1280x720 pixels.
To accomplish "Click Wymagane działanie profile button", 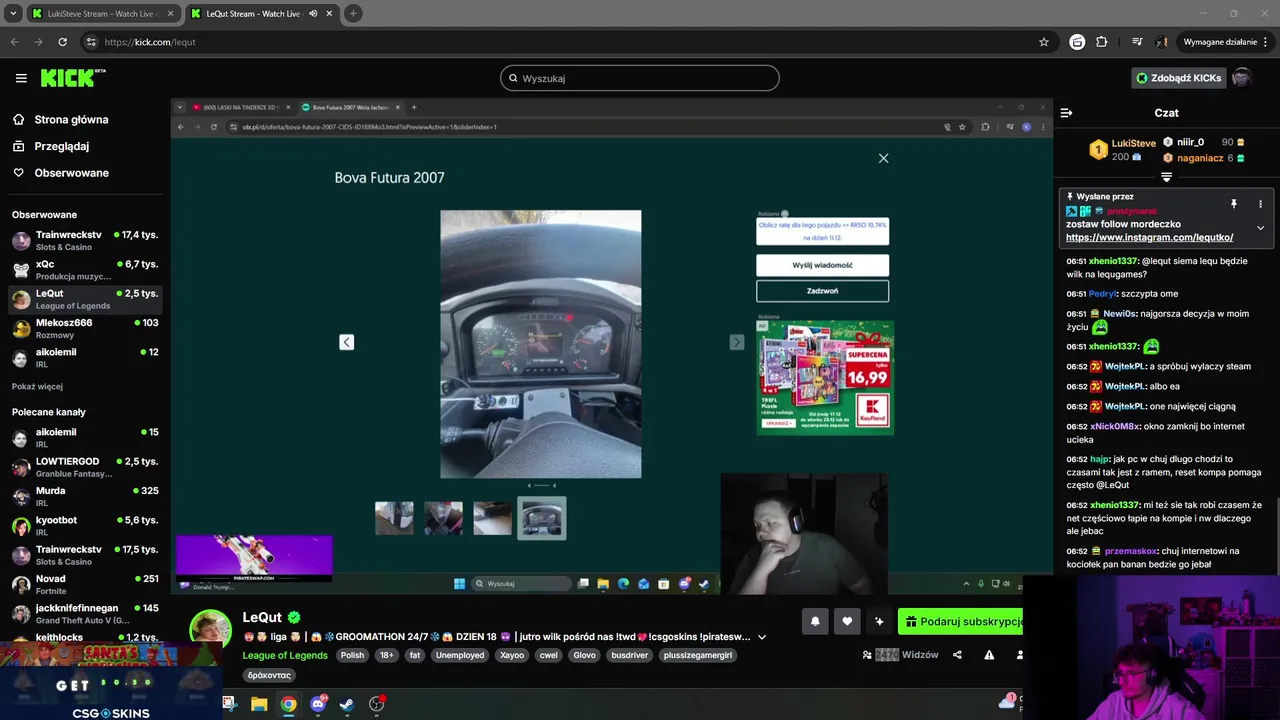I will click(1219, 42).
